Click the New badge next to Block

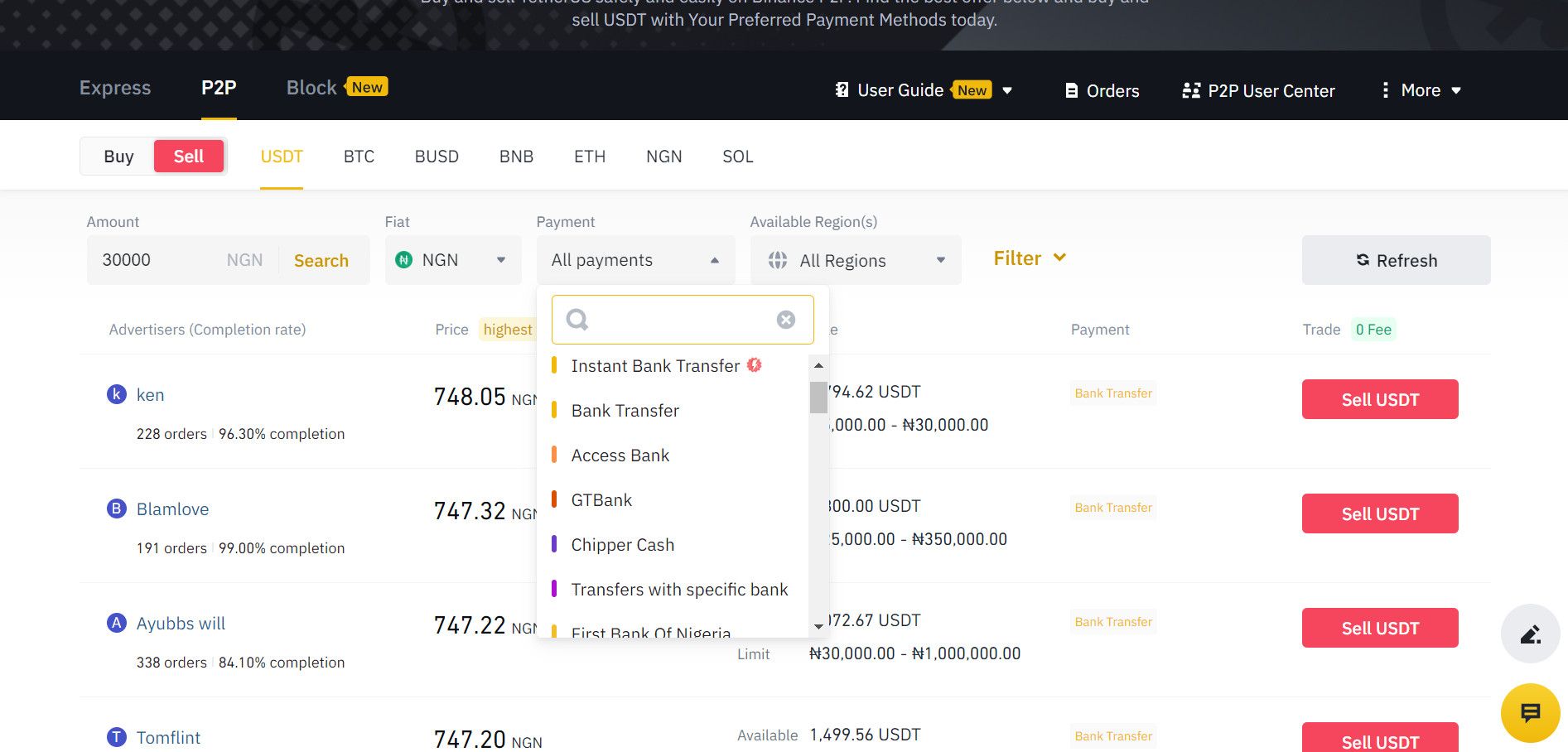click(x=366, y=87)
